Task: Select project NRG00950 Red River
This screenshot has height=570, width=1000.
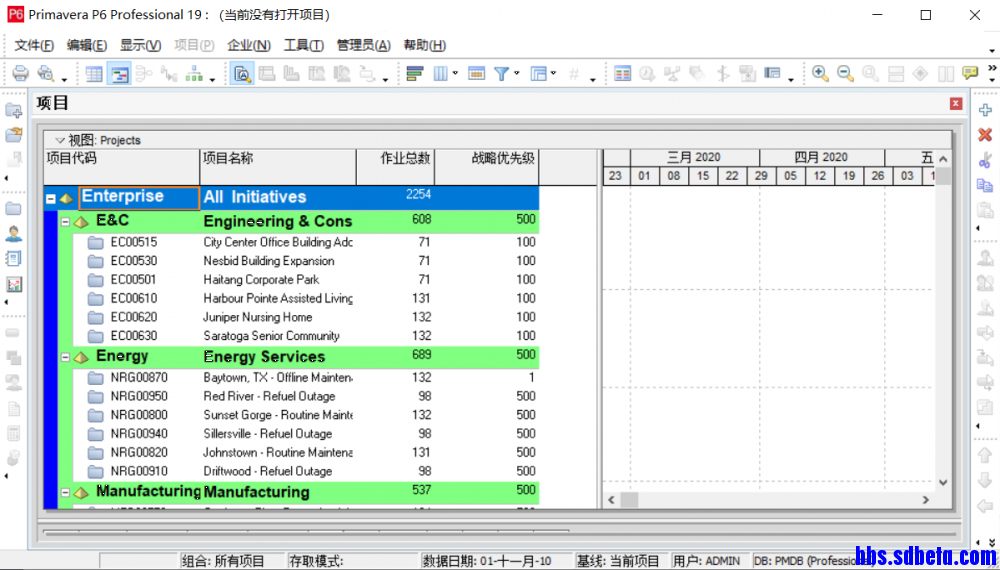Action: pyautogui.click(x=306, y=396)
